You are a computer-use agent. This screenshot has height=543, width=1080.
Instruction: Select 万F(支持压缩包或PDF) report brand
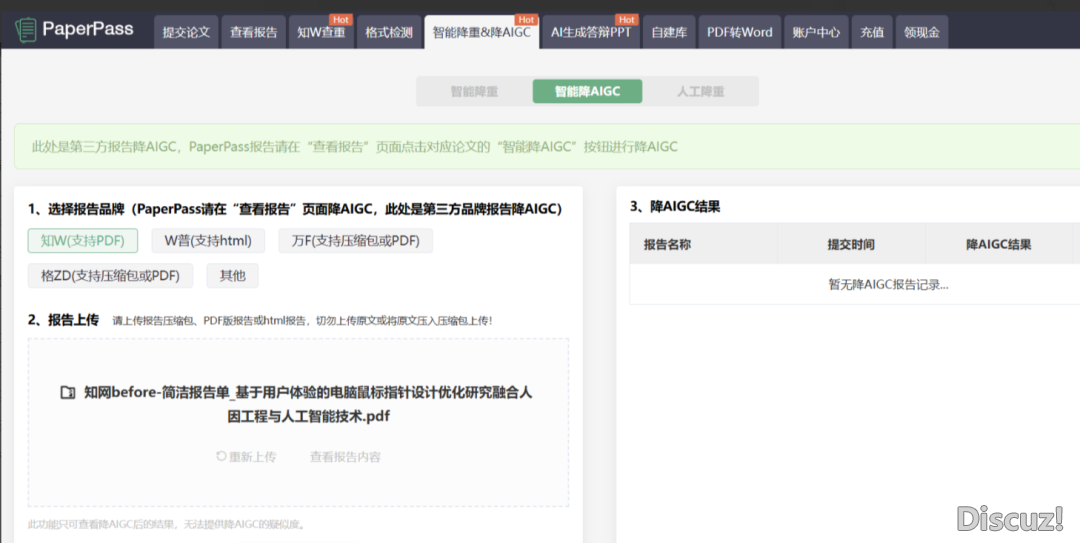pyautogui.click(x=355, y=241)
